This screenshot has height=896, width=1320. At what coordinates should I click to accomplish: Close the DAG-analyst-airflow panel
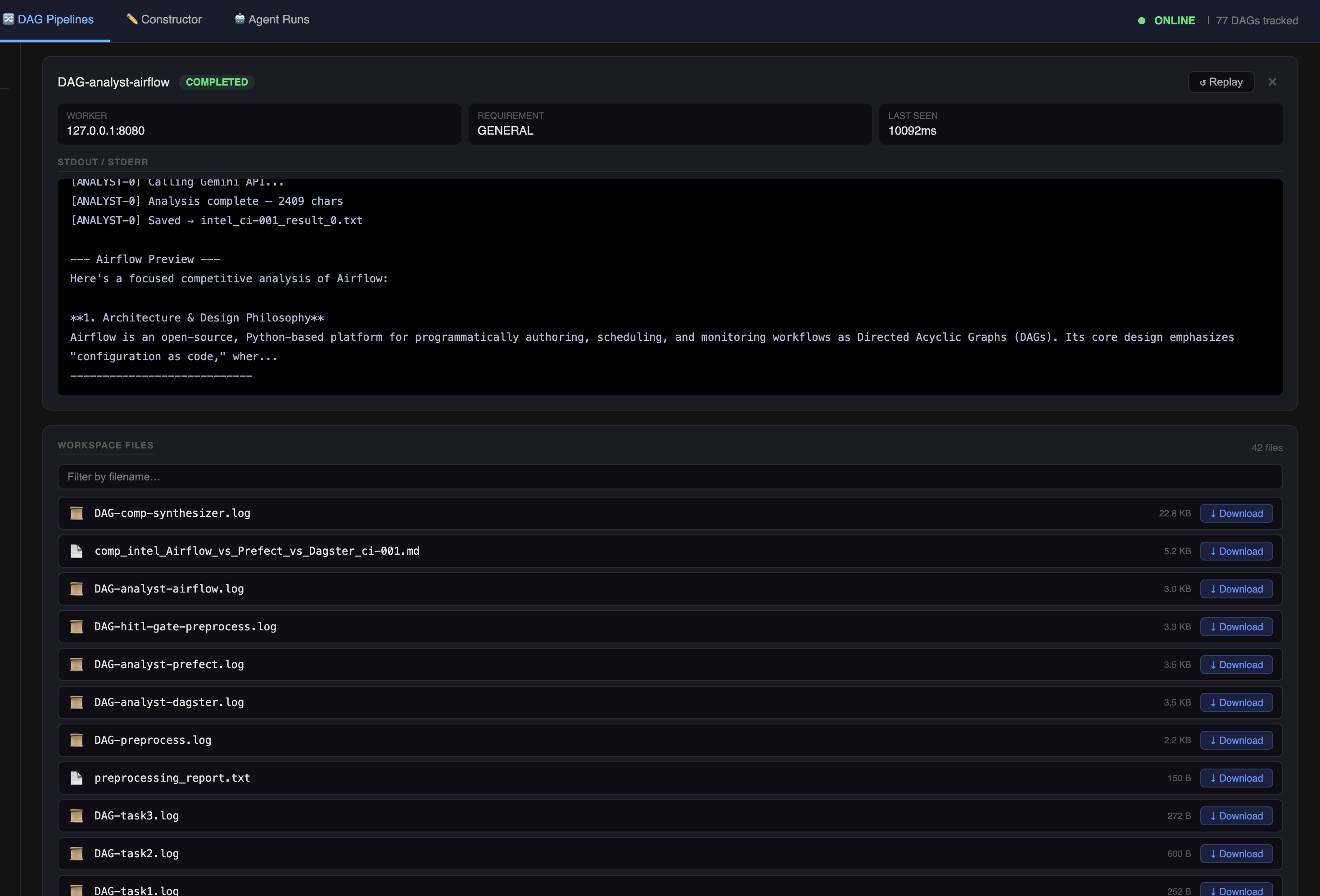pos(1272,82)
